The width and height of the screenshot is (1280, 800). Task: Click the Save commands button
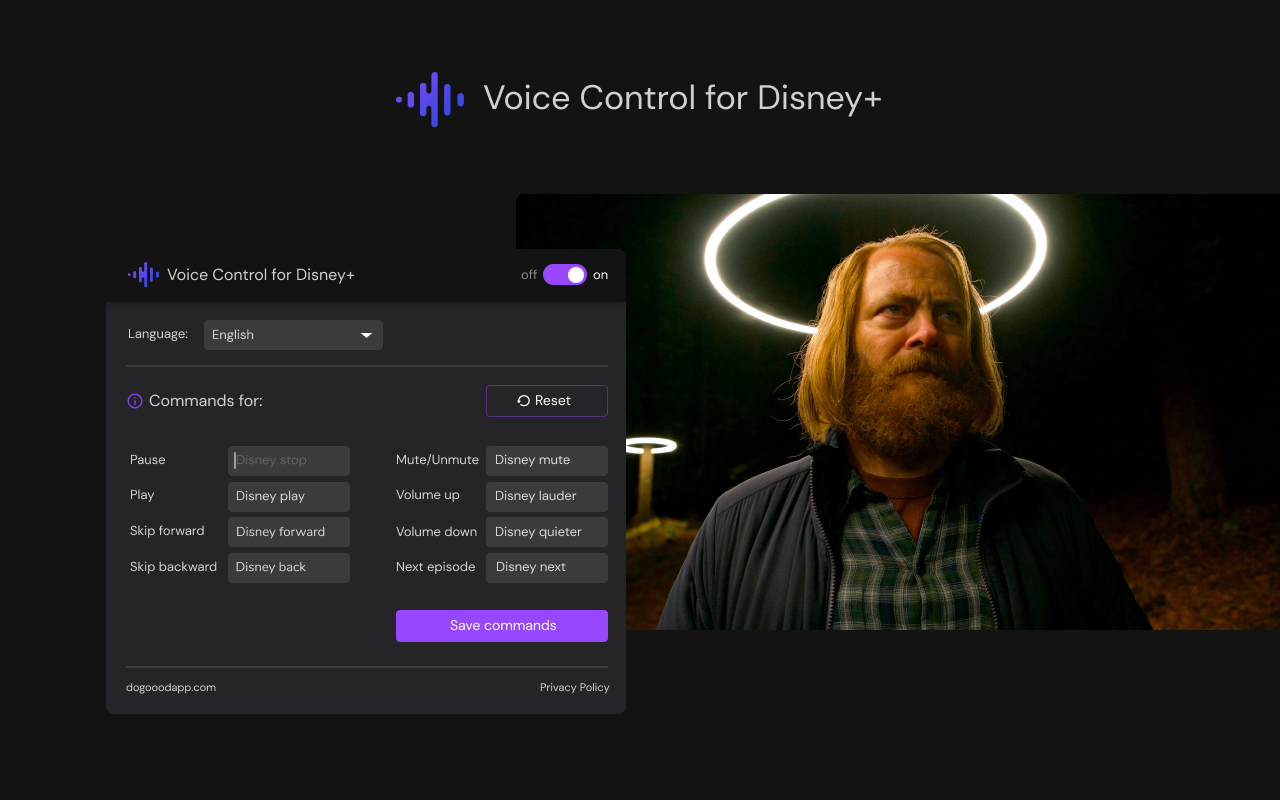(502, 626)
